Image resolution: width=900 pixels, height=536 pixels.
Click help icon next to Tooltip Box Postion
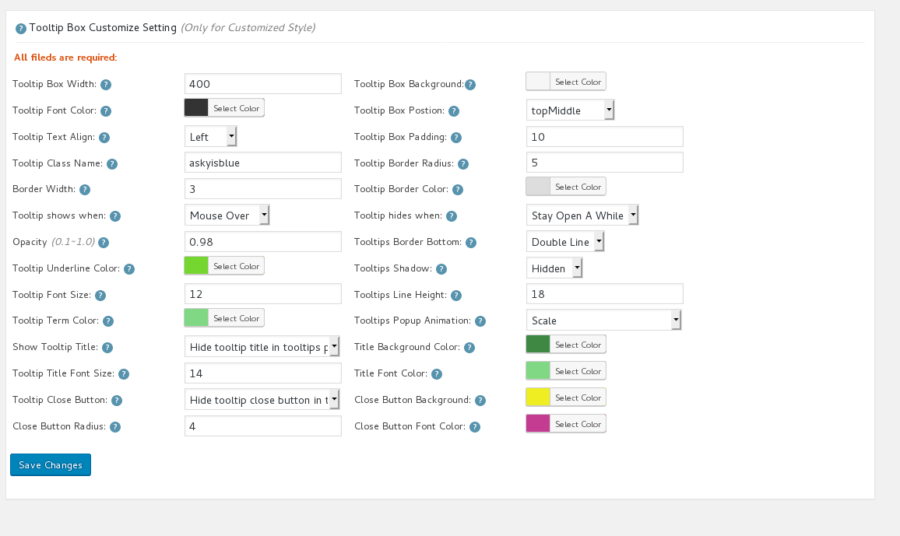[453, 111]
